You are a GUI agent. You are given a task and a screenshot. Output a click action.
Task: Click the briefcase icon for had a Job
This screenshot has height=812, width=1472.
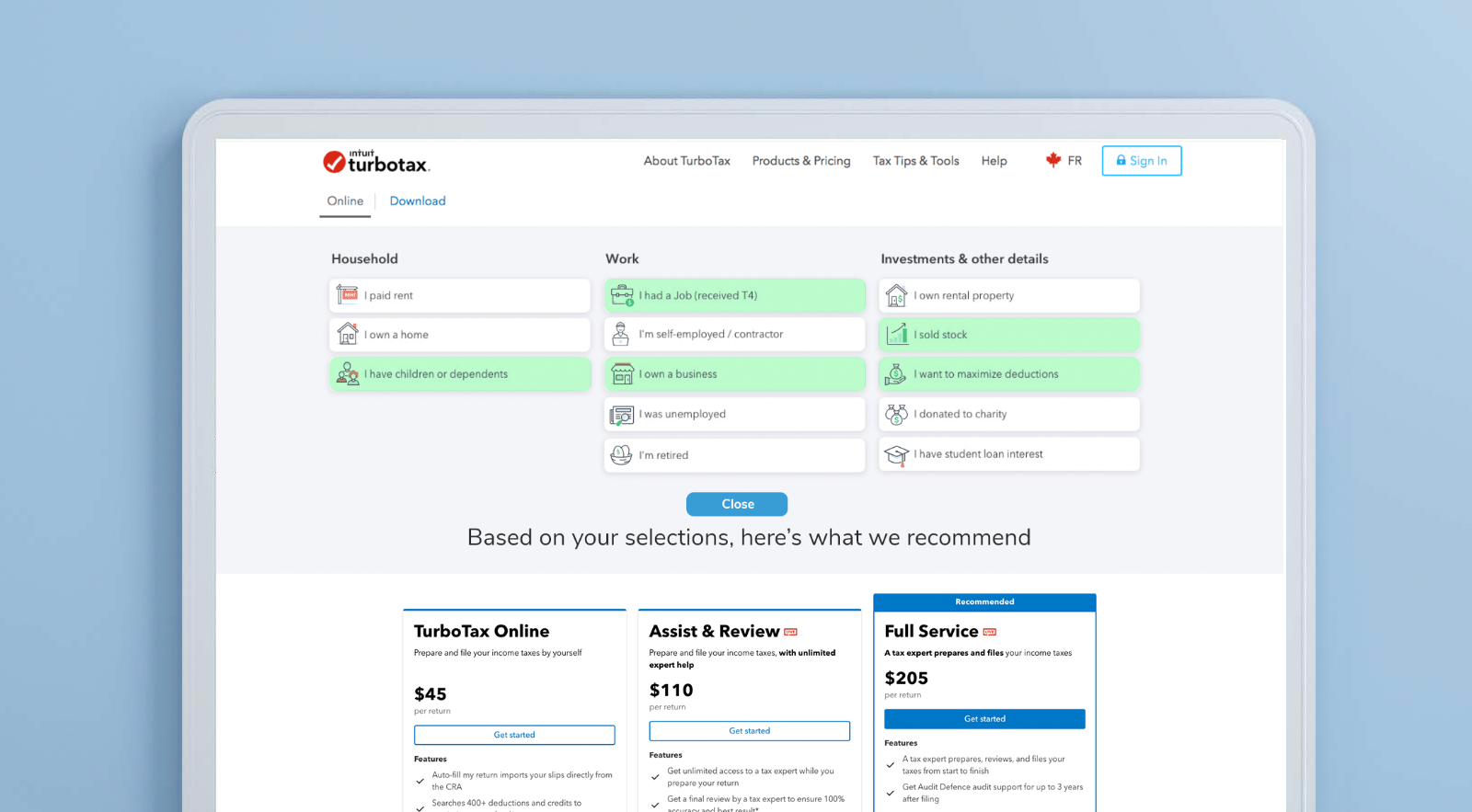622,295
